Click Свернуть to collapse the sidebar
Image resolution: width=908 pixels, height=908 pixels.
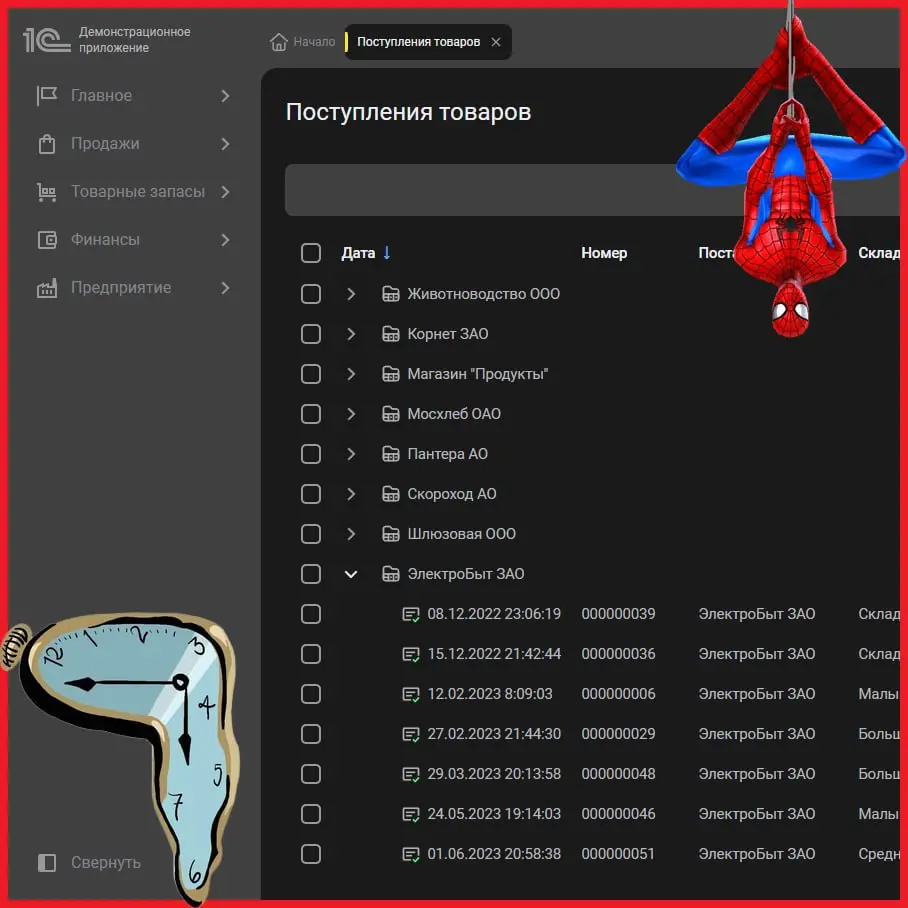(106, 863)
